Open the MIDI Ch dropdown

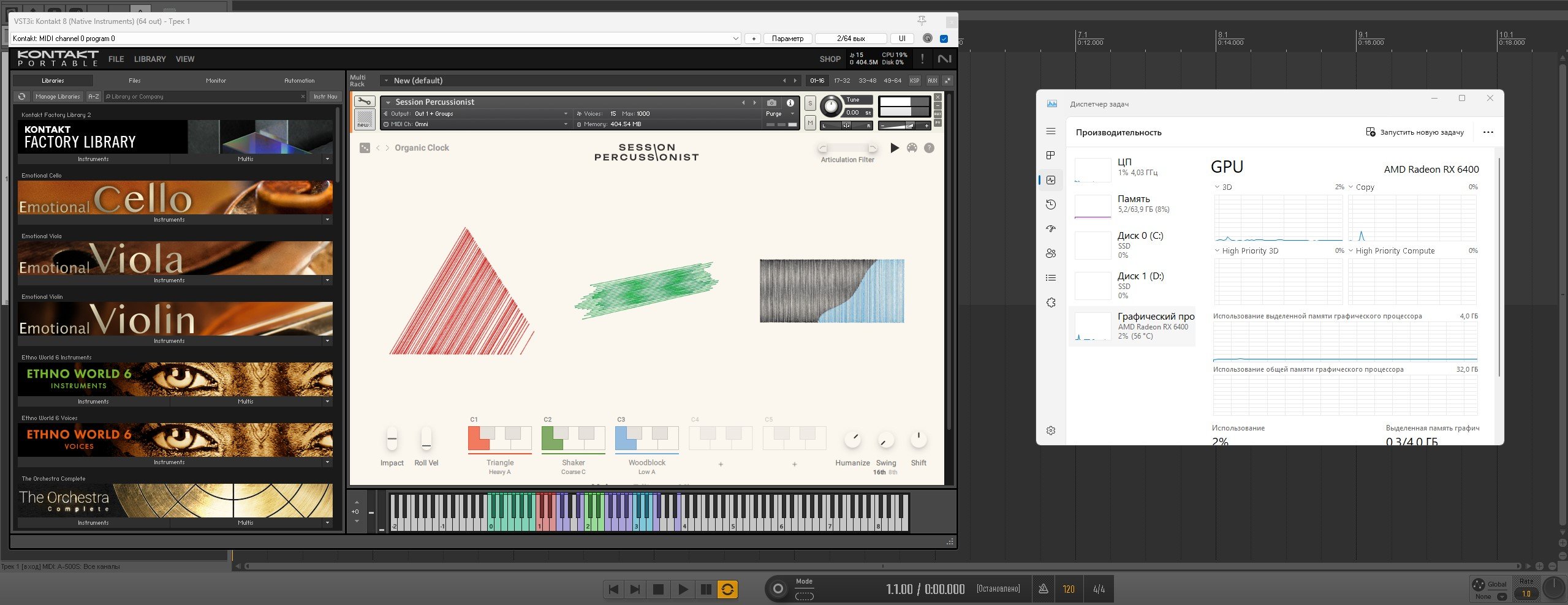(x=476, y=124)
